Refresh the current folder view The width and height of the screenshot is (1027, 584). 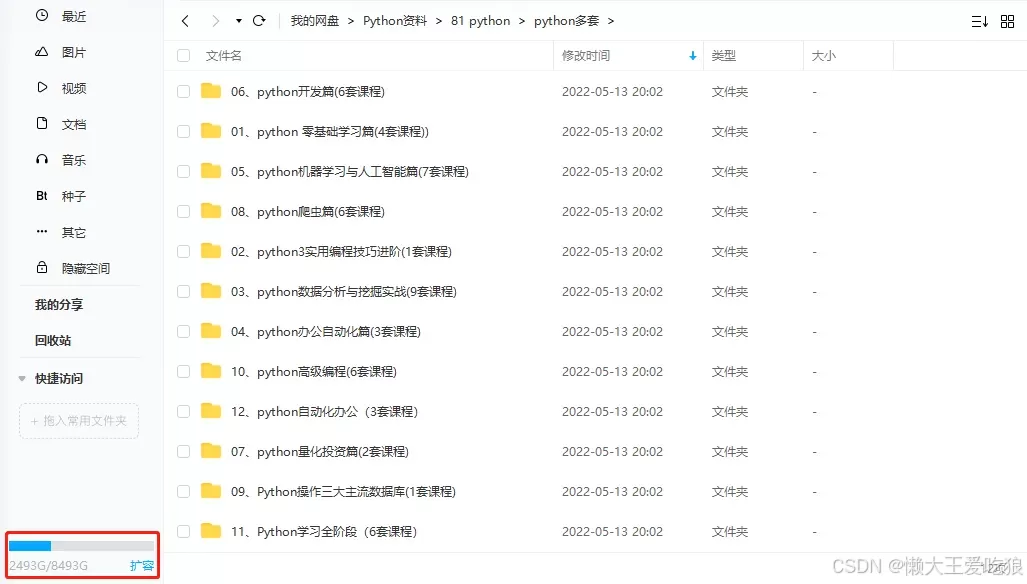coord(258,20)
